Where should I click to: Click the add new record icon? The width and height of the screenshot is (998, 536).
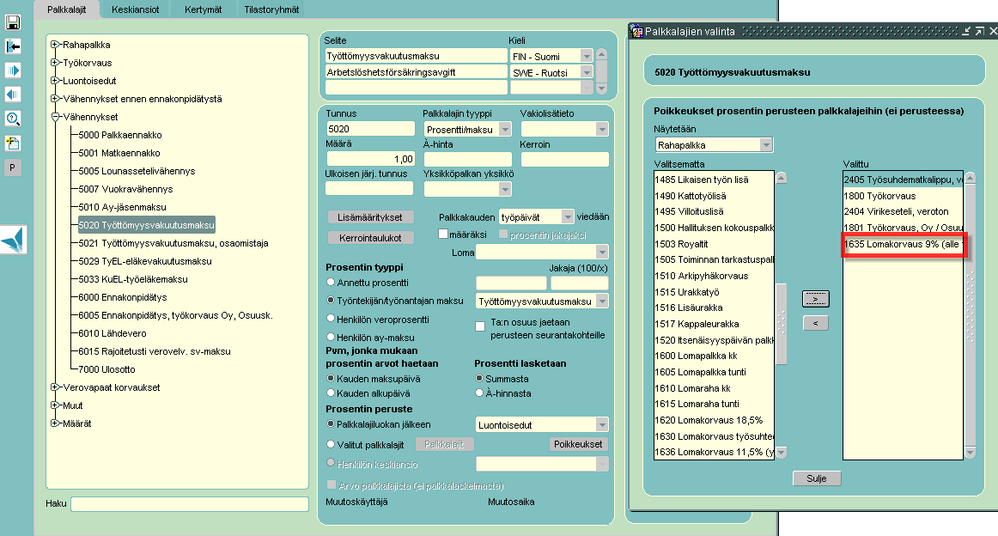13,143
